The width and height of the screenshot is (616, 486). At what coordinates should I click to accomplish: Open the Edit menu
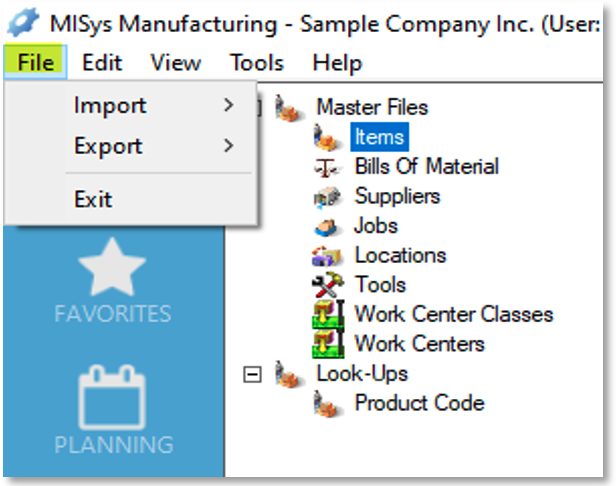point(102,62)
